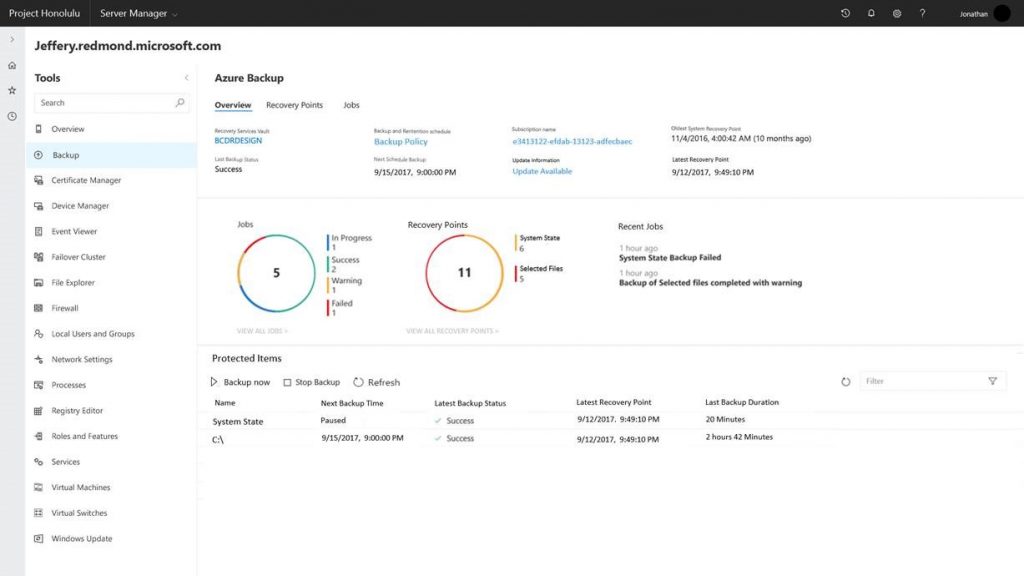Image resolution: width=1024 pixels, height=576 pixels.
Task: Click the help question mark icon
Action: tap(922, 13)
